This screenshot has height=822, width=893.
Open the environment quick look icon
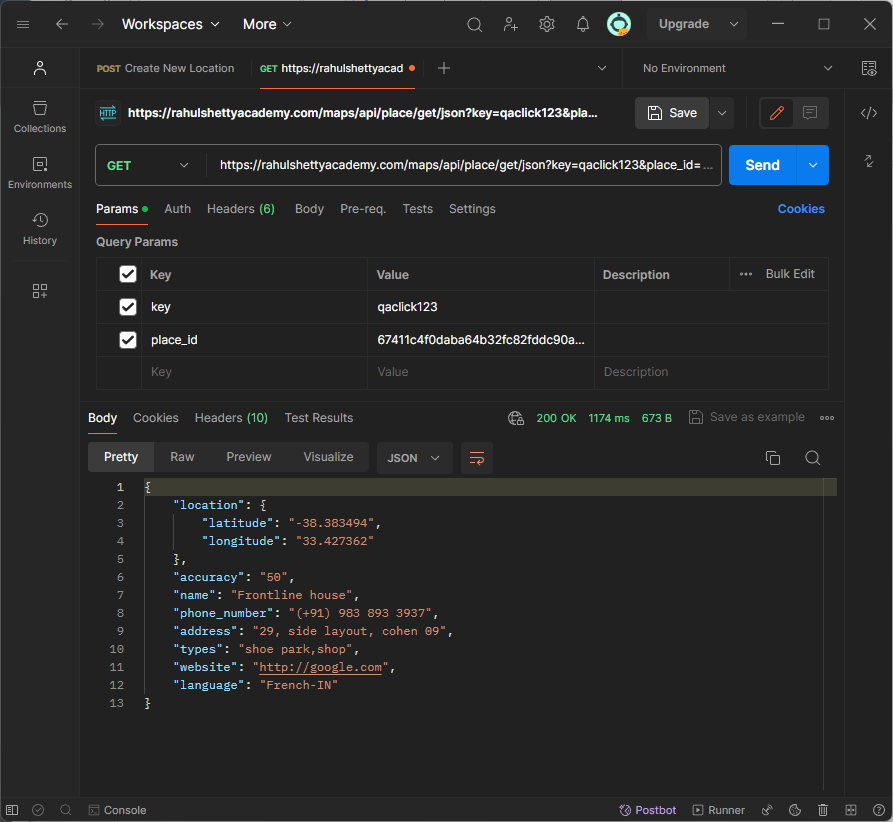869,68
